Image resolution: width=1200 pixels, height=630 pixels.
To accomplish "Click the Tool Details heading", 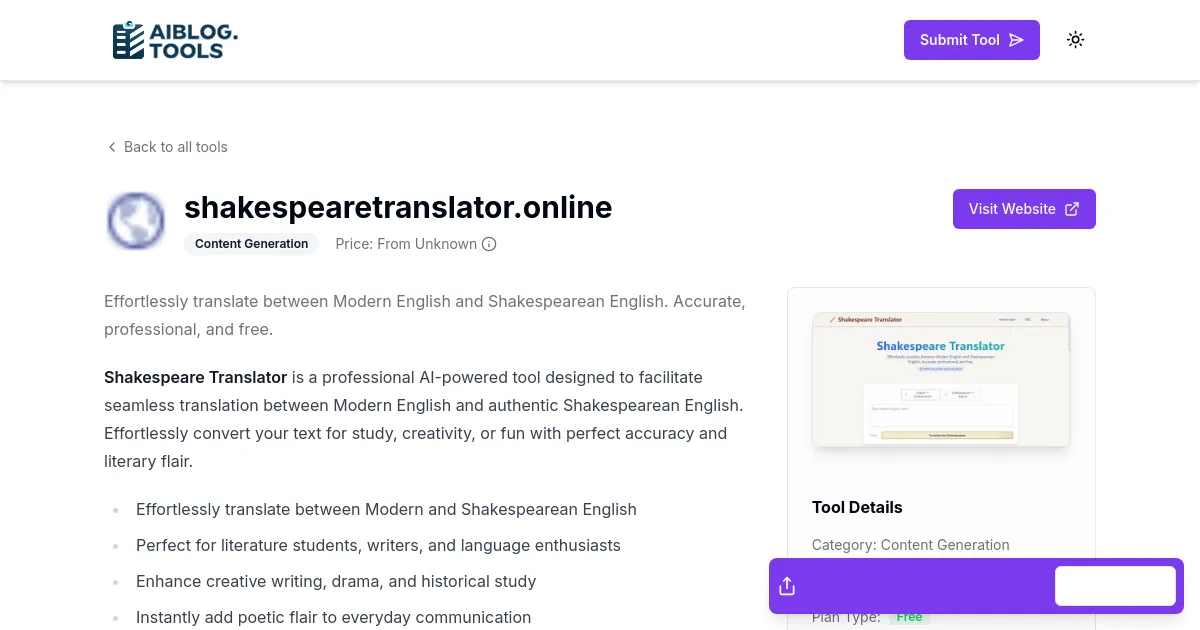I will point(857,507).
